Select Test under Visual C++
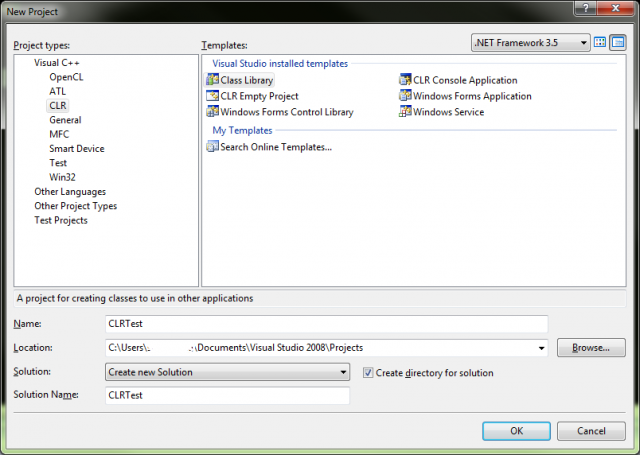Screen dimensions: 640x455 click(58, 163)
